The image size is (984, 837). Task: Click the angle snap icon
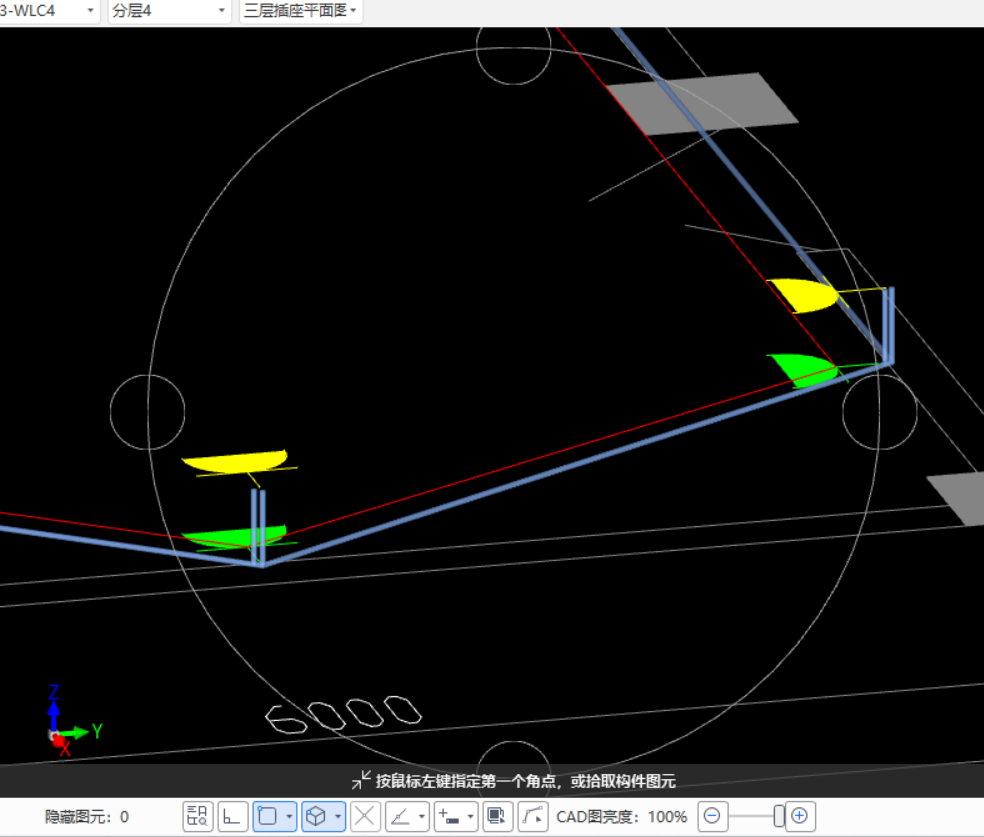[x=400, y=816]
